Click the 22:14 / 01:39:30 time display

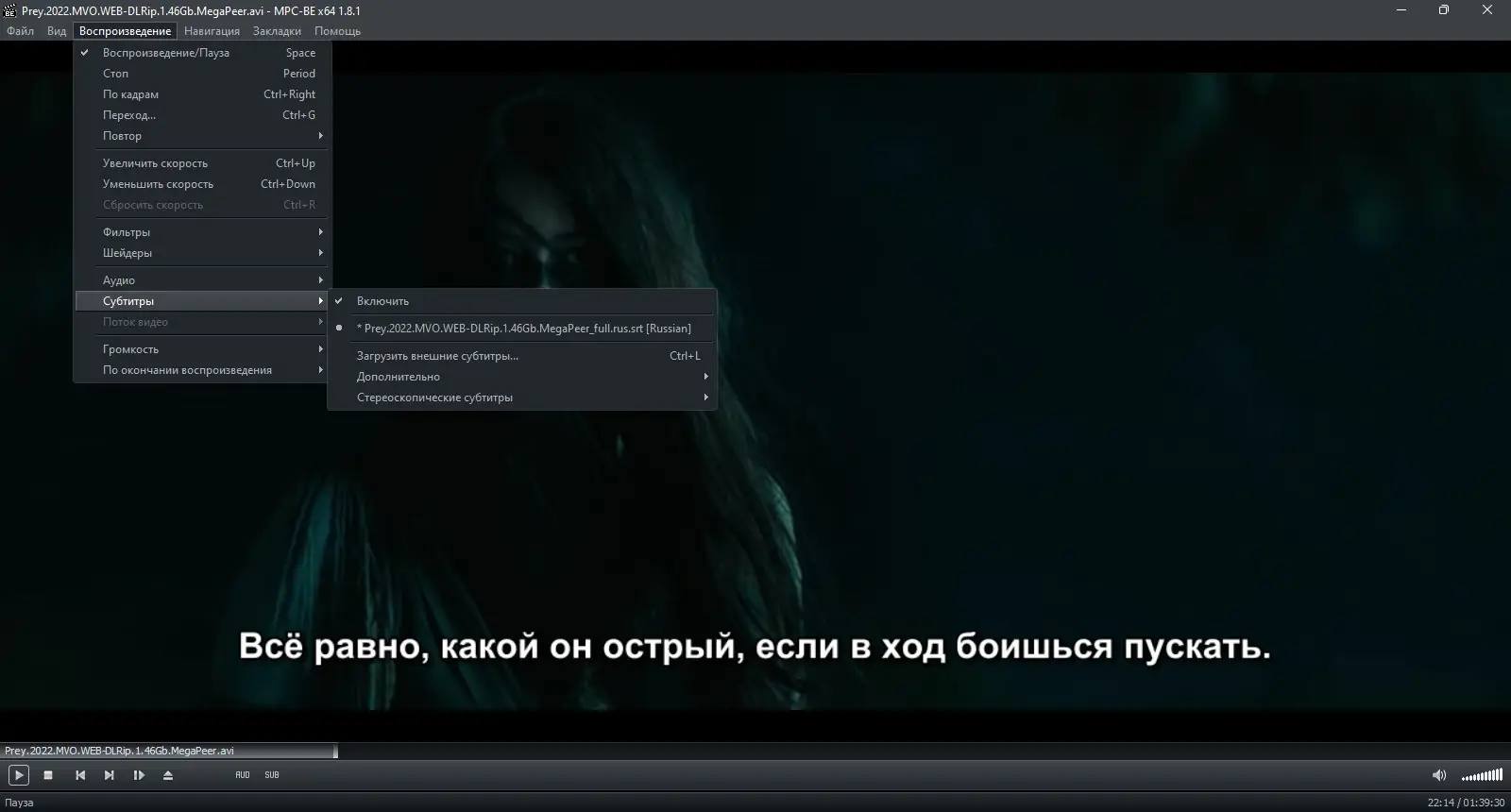(1466, 803)
